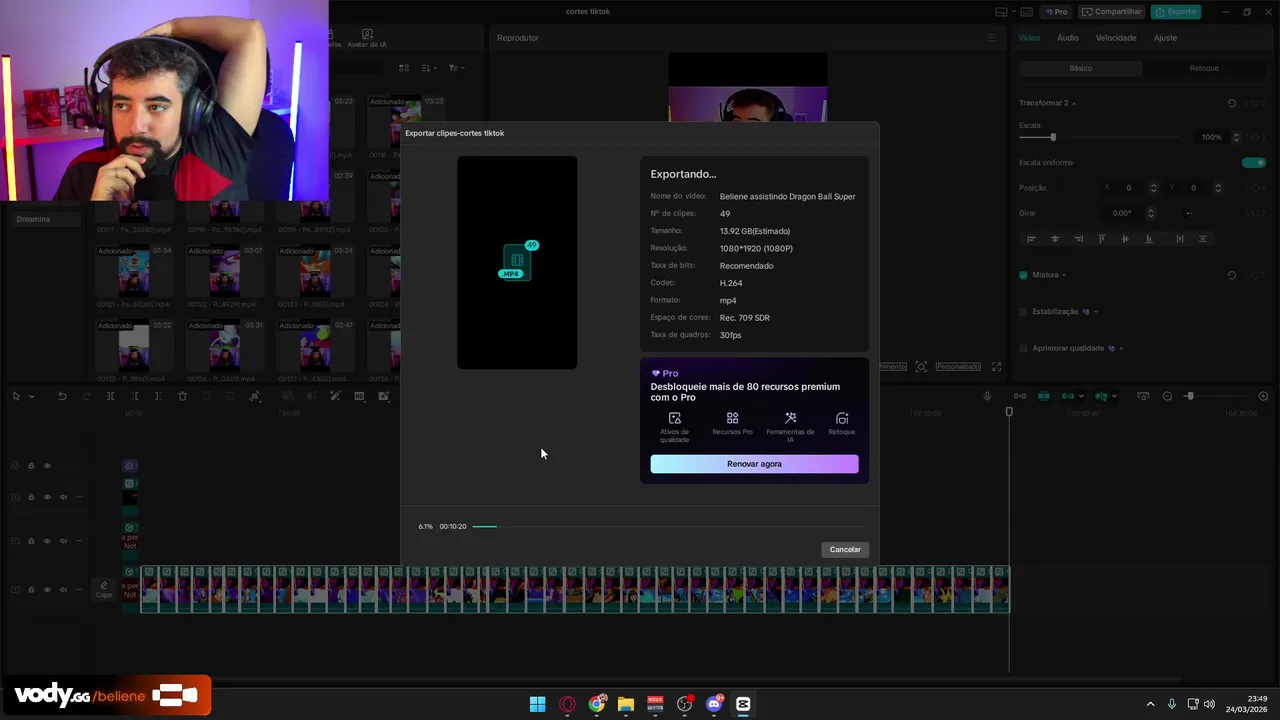The height and width of the screenshot is (720, 1280).
Task: Click the Compartilhar button
Action: click(x=1112, y=12)
